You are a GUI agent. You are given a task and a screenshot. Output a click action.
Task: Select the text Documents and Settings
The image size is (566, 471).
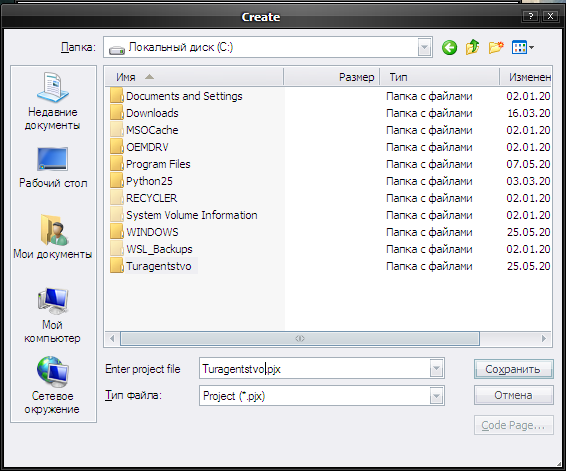click(184, 96)
